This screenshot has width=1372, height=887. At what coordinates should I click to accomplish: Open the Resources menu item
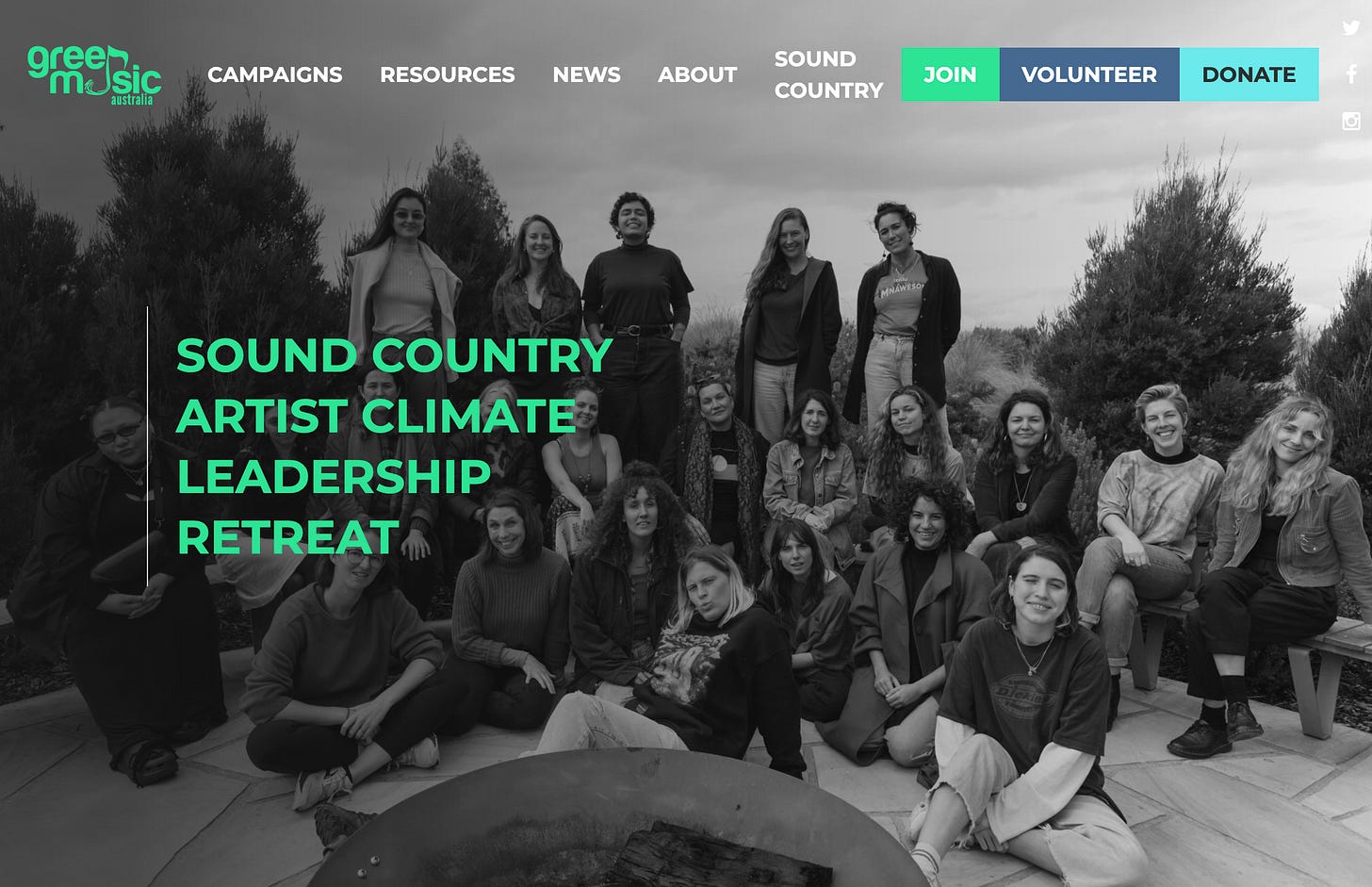coord(447,74)
